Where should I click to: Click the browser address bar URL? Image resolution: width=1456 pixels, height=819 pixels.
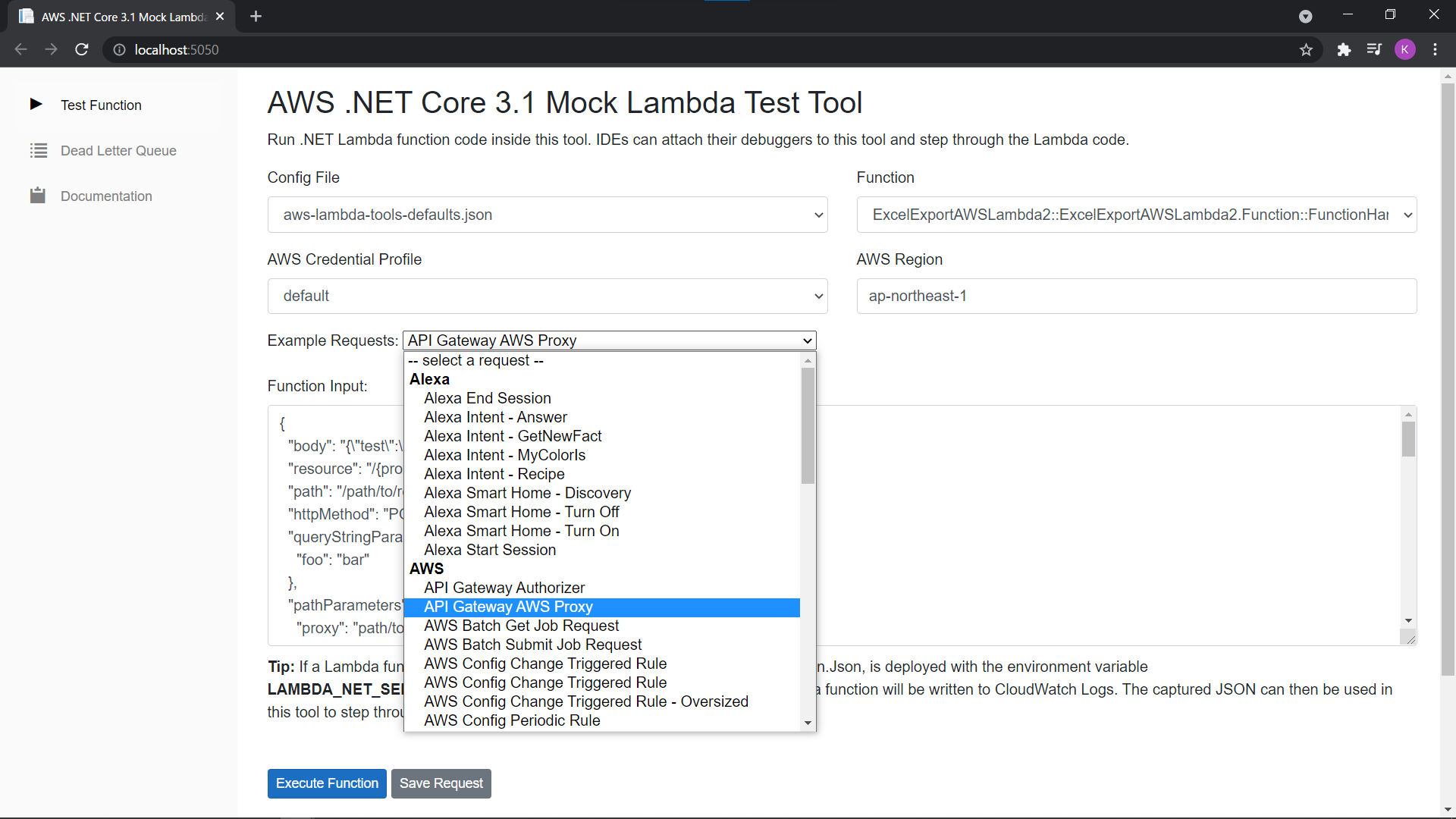[x=177, y=50]
